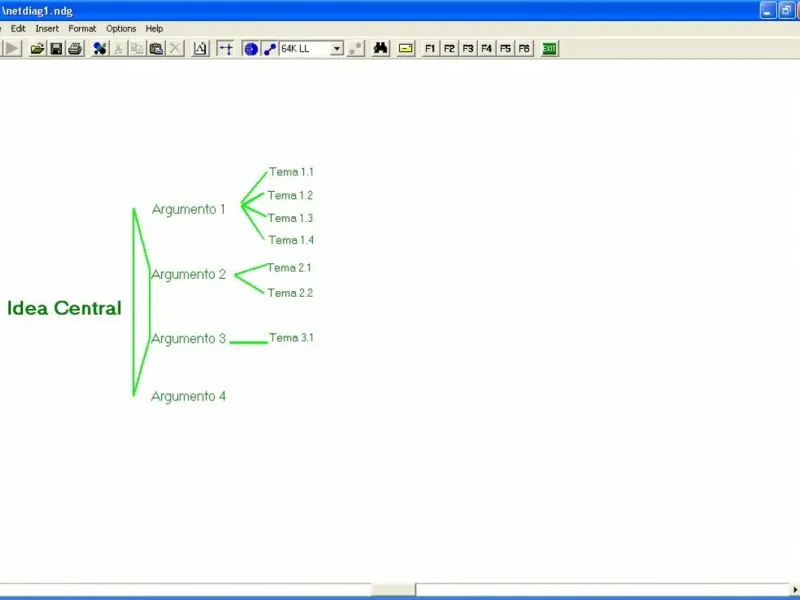The height and width of the screenshot is (600, 800).
Task: Click the Tema 3.1 label
Action: [291, 338]
